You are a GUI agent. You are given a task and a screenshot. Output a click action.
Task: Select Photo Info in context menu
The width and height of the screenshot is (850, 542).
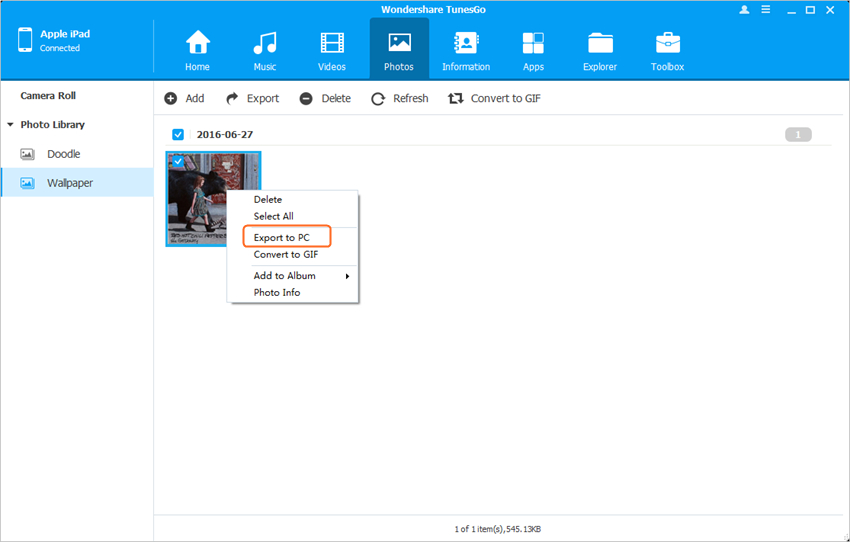(x=276, y=292)
